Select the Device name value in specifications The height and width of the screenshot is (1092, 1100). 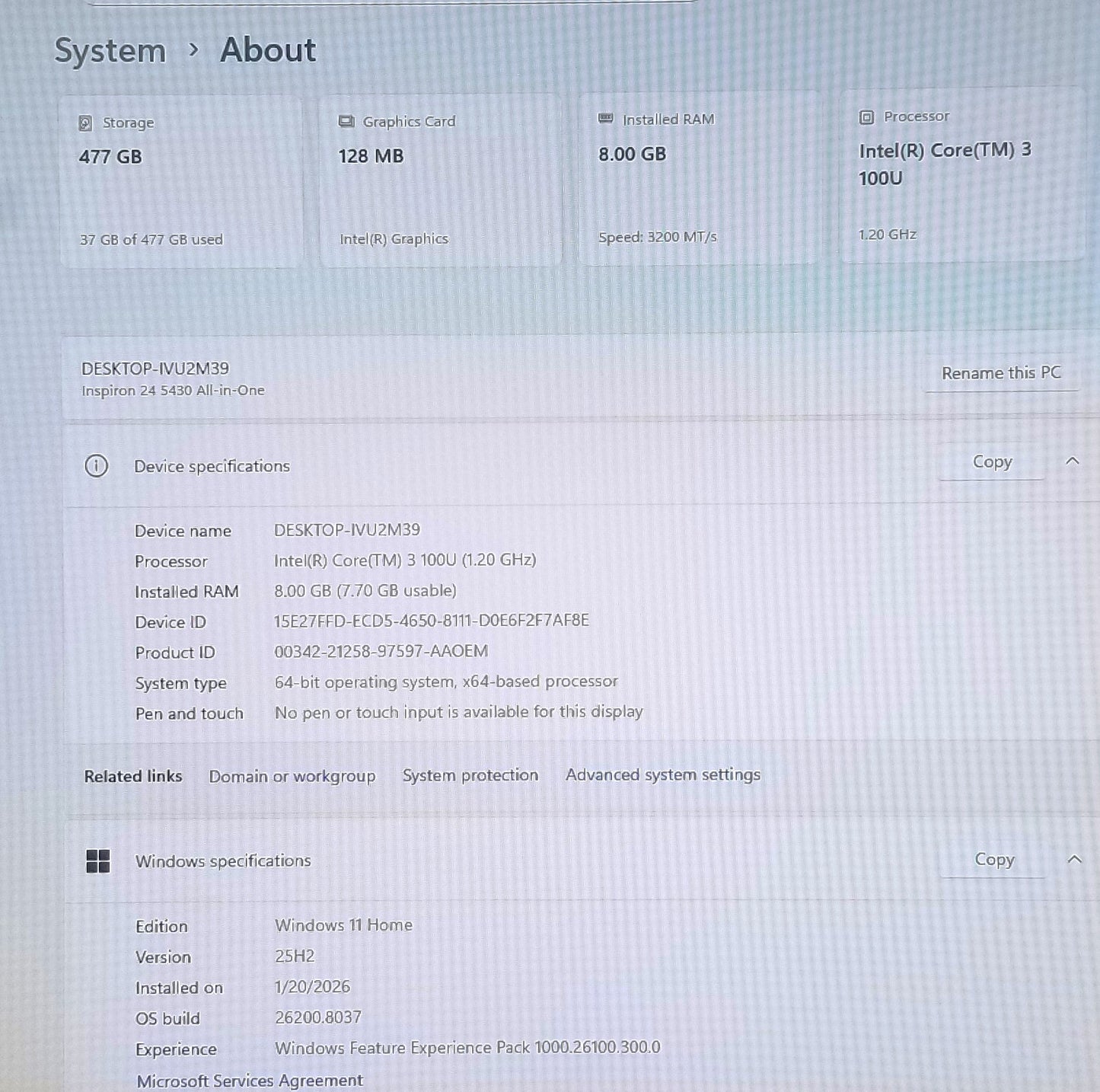click(x=347, y=530)
